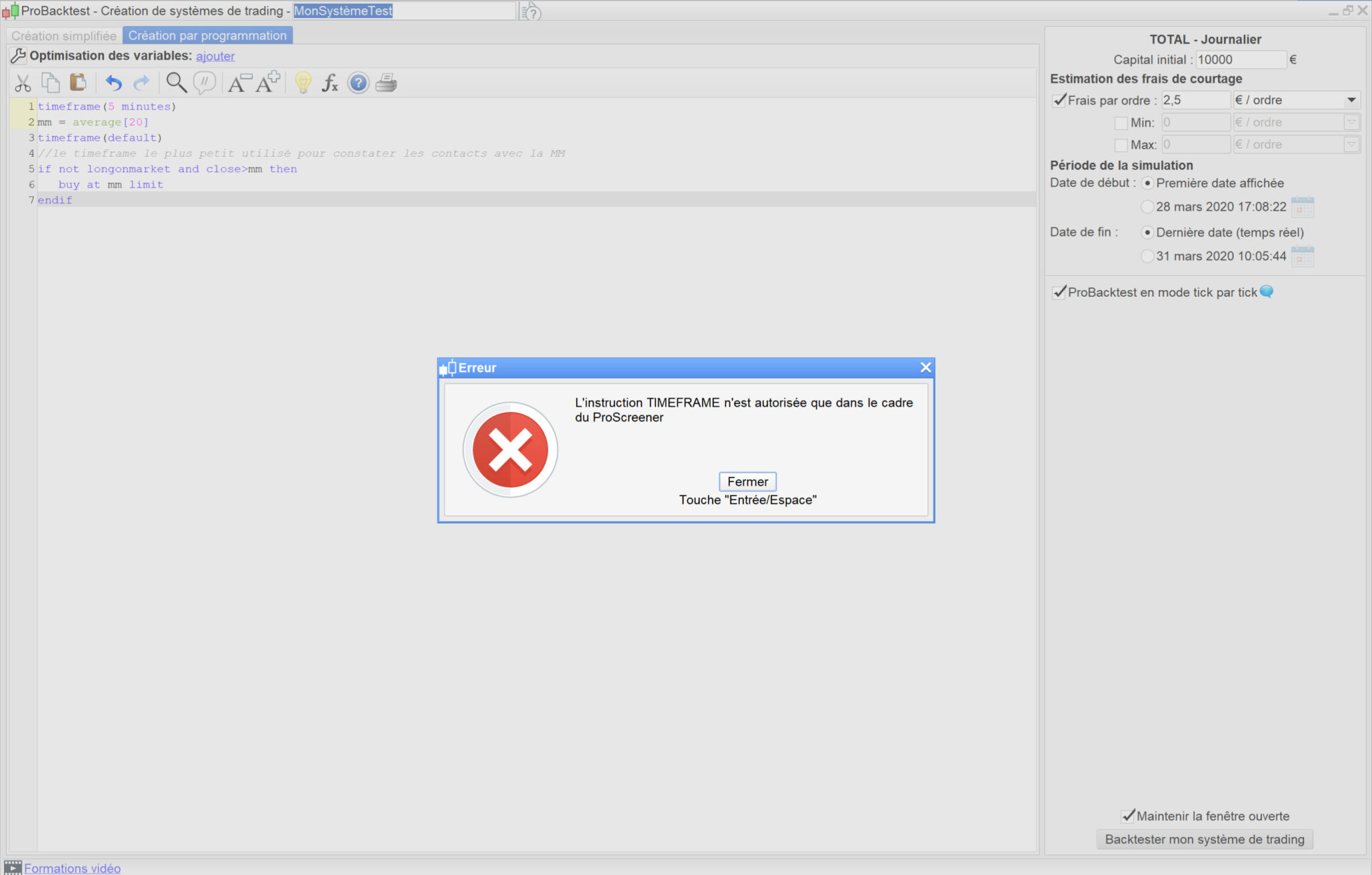Click the comment code bubble icon
Viewport: 1372px width, 875px height.
point(204,82)
